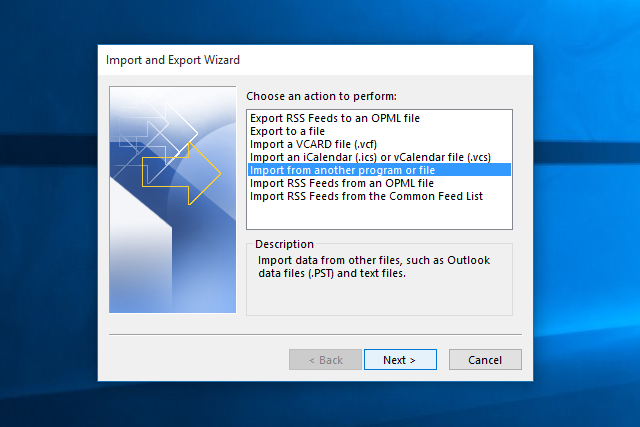This screenshot has width=640, height=427.
Task: Click the Import and Export Wizard title bar
Action: 315,60
